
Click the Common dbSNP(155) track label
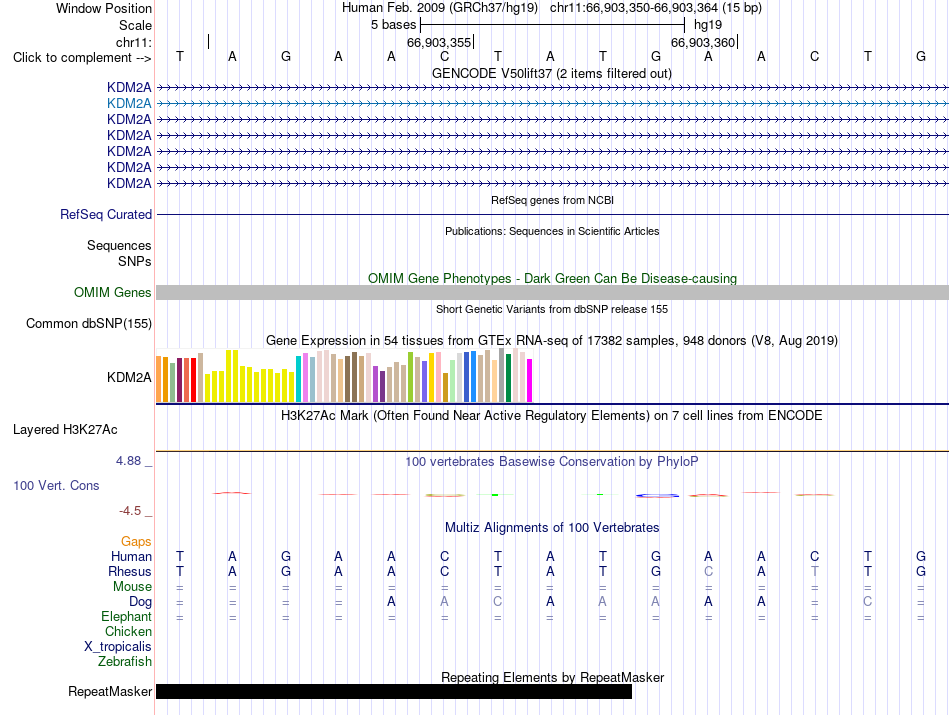[x=89, y=324]
